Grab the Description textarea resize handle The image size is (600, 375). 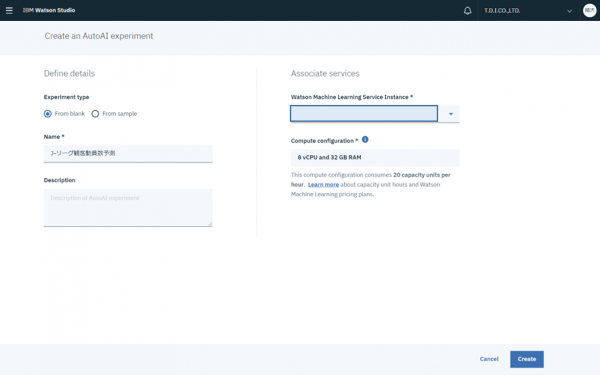210,223
